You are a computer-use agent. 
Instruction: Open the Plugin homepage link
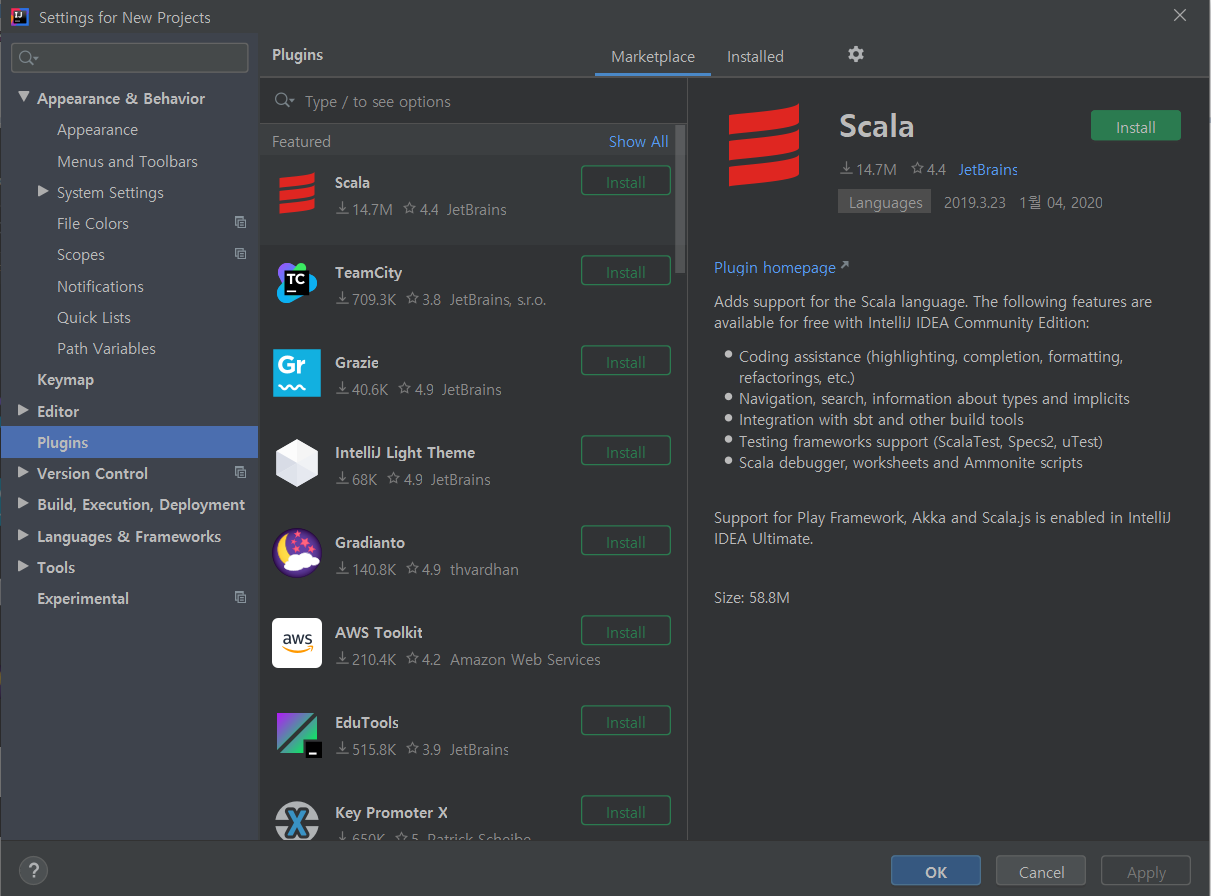[781, 267]
